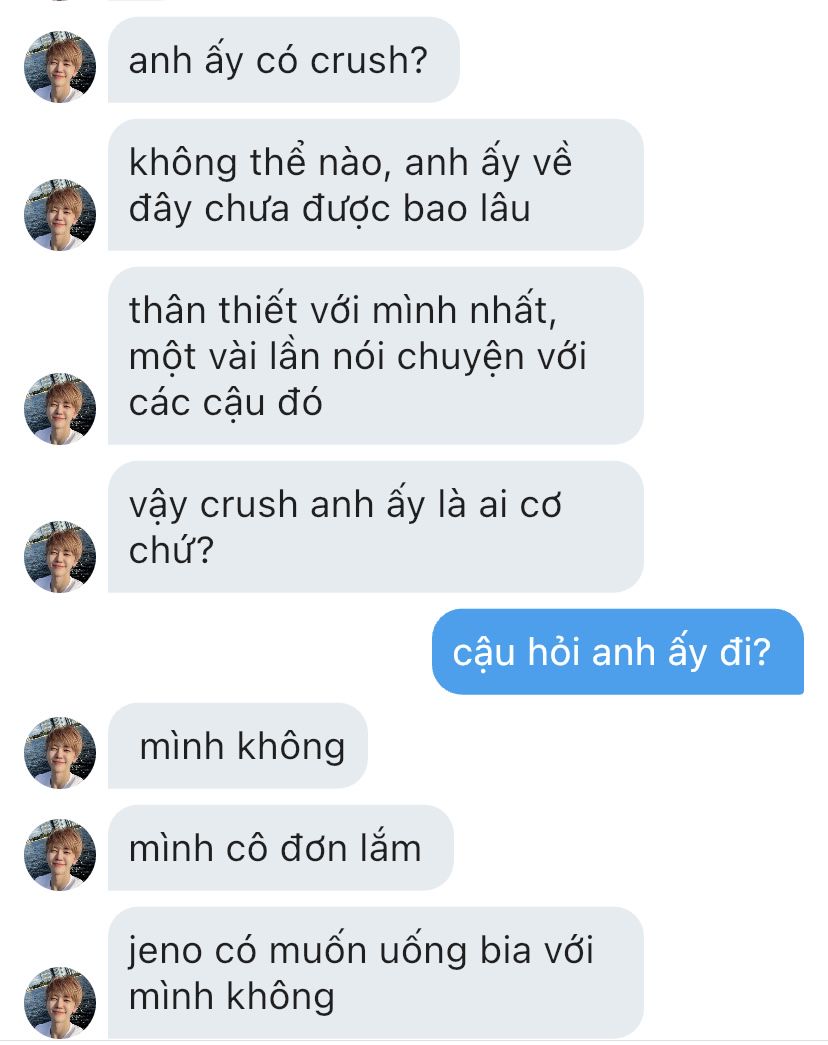Tap avatar beside "vậy crush anh ấy" message
This screenshot has height=1045, width=828.
pyautogui.click(x=60, y=556)
